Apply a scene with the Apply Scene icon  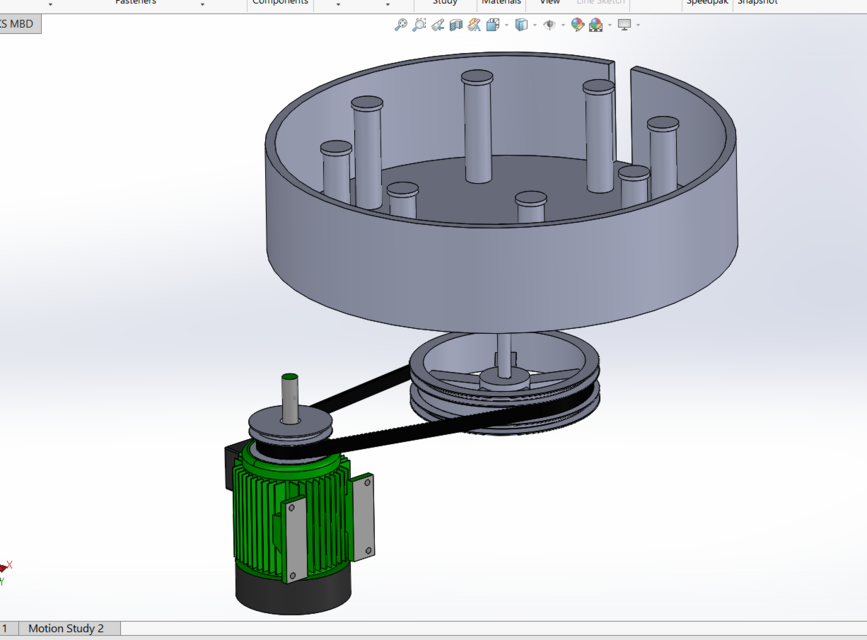click(596, 23)
